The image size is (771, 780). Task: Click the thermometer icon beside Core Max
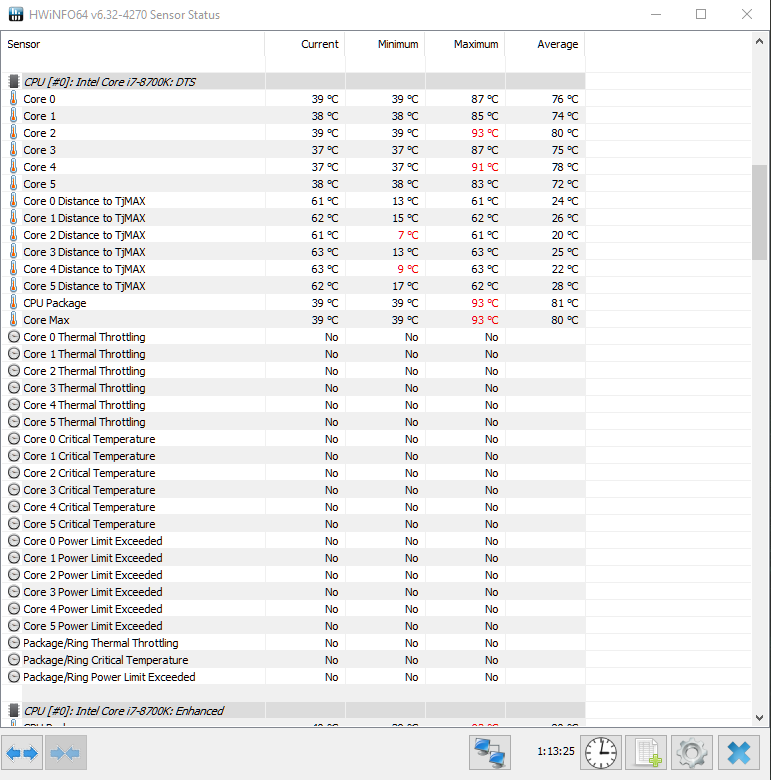point(14,320)
